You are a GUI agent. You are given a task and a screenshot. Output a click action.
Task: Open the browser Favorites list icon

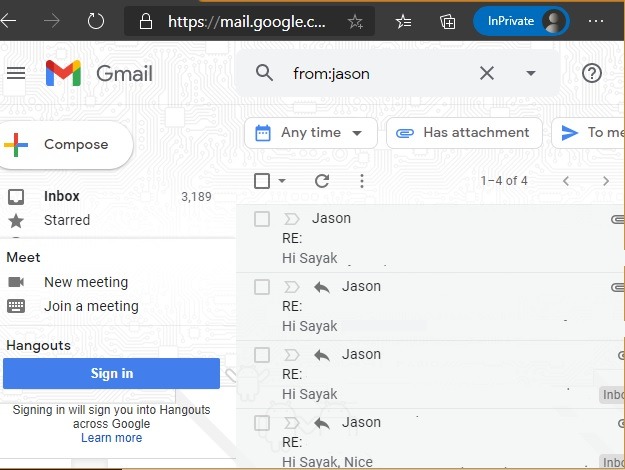click(x=403, y=21)
